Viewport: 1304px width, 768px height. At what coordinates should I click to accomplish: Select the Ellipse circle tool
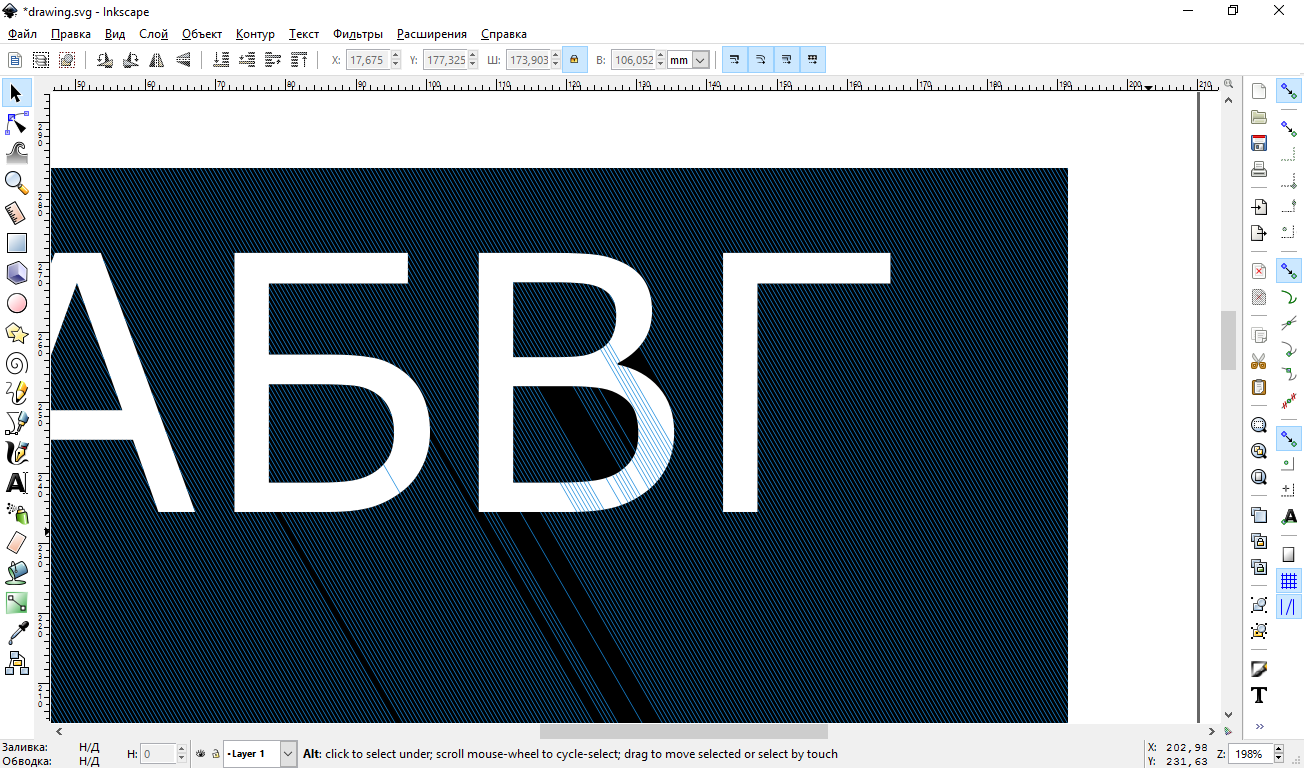(16, 303)
